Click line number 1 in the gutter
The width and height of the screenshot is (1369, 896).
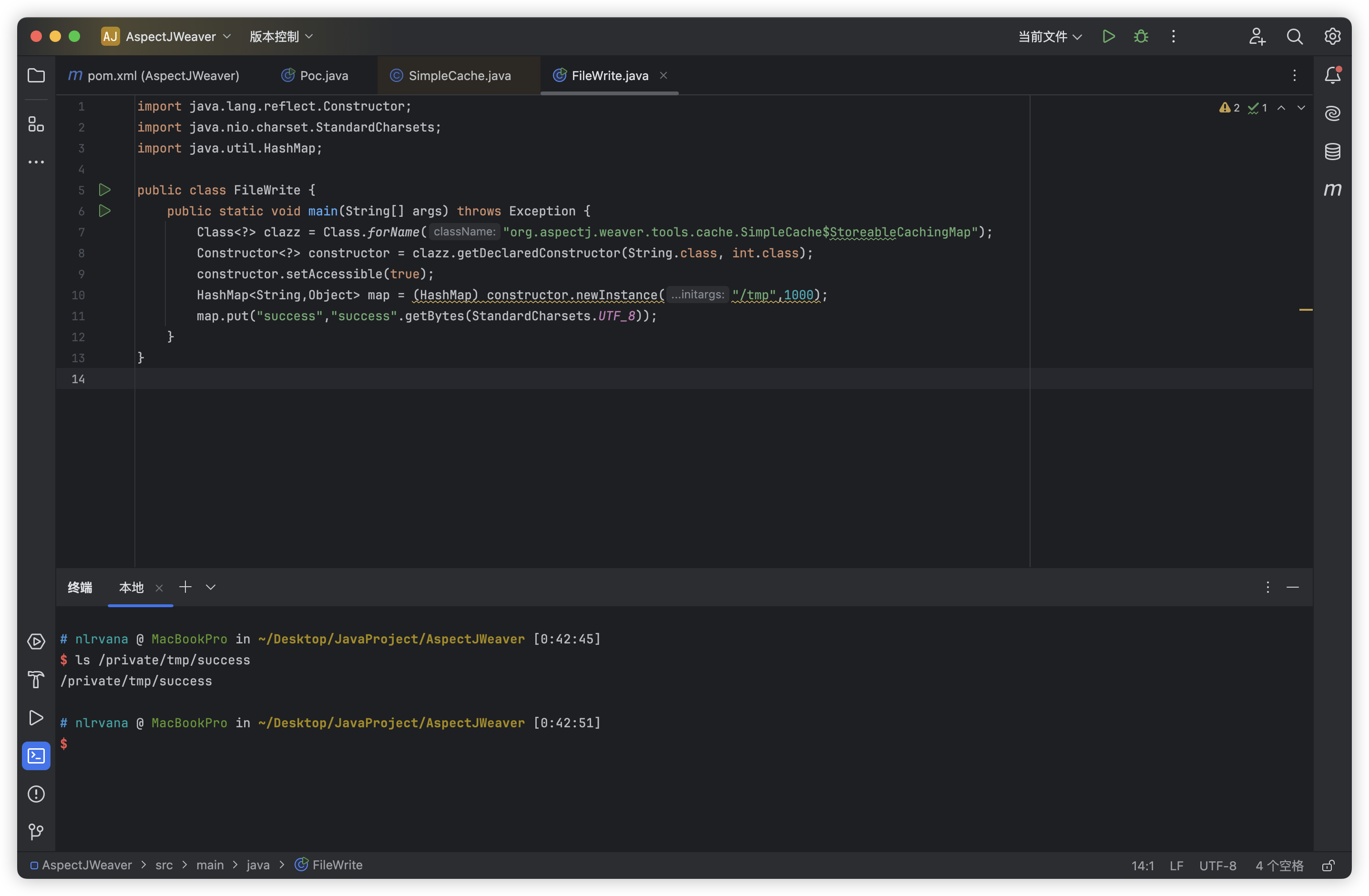81,106
